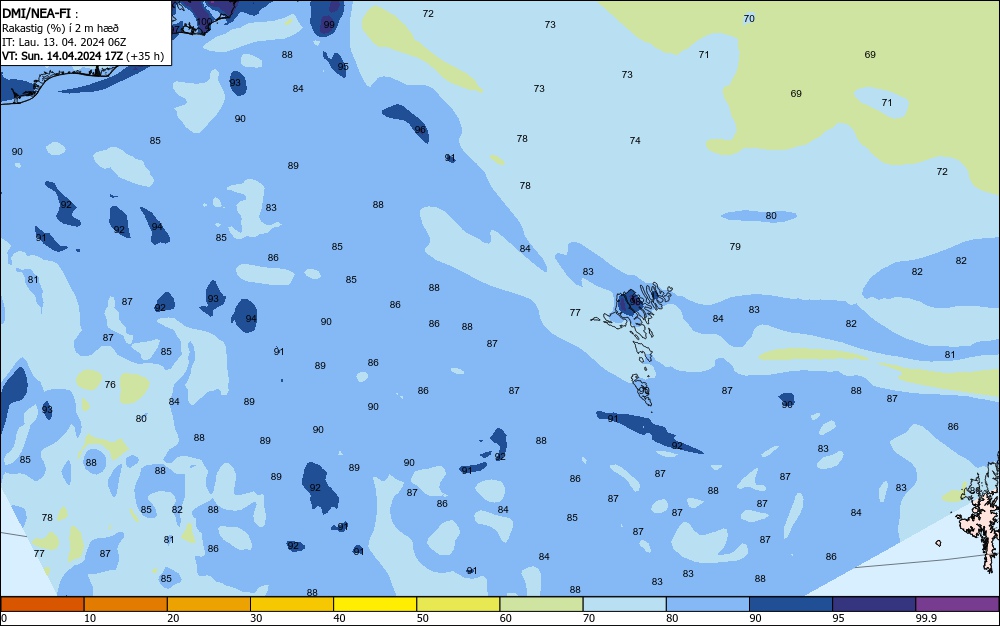Select the "10" legend tick label
The image size is (1000, 626).
[90, 618]
